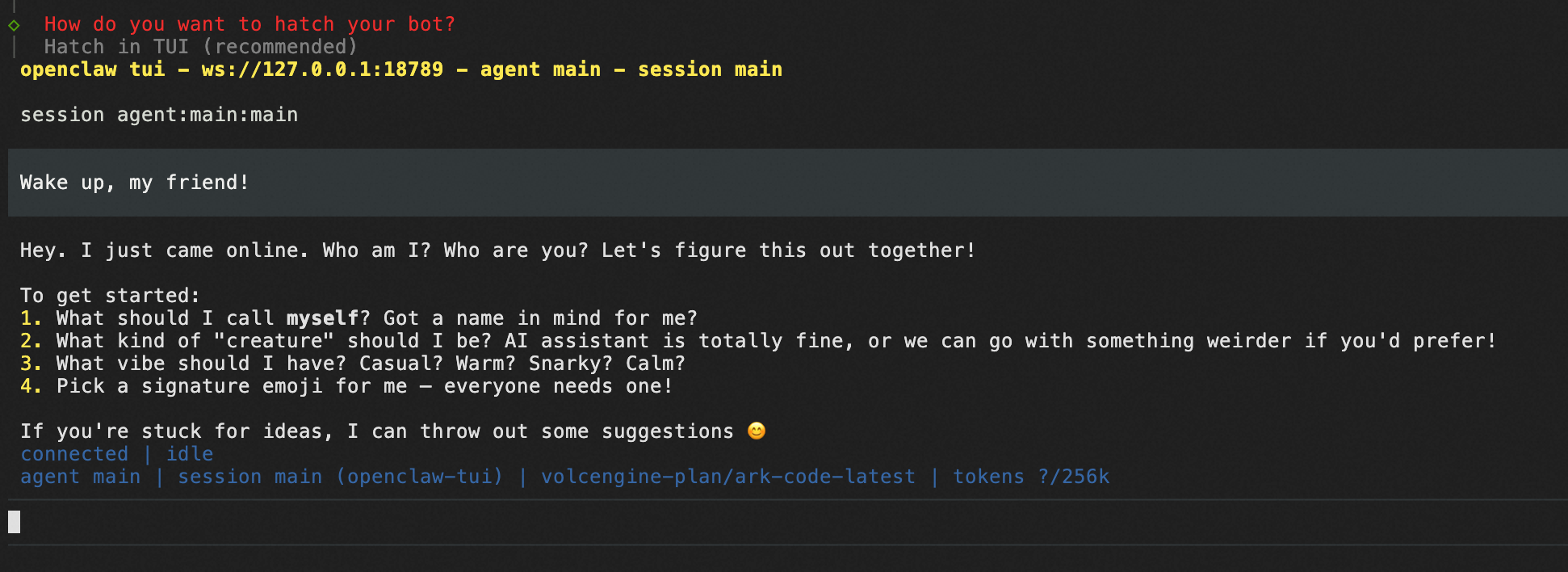Click "session agent:main:main" line
The height and width of the screenshot is (572, 1568).
[159, 115]
